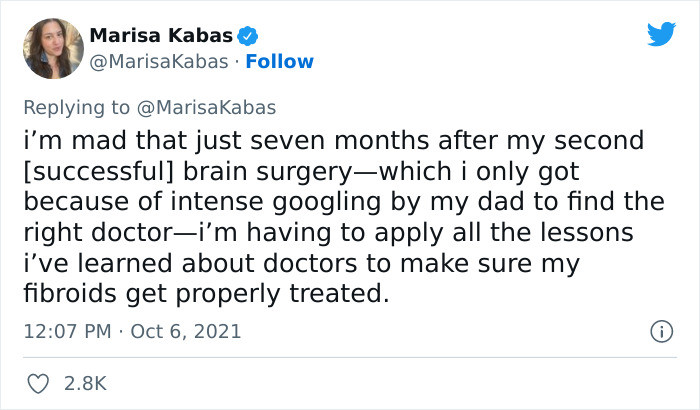Click the blue verified badge

[249, 36]
